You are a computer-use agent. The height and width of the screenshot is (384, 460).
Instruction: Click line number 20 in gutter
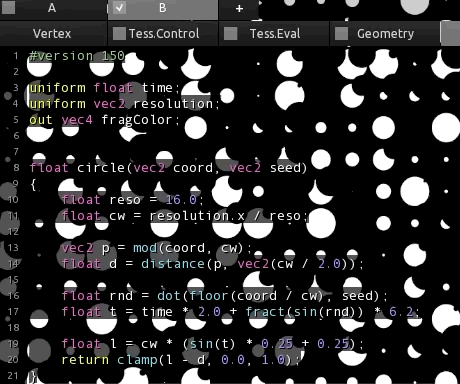tap(13, 360)
